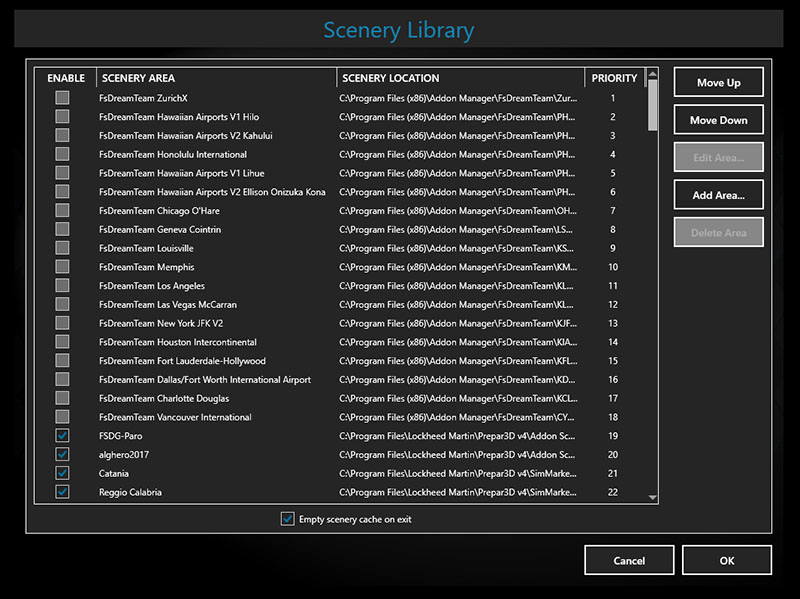Enable FsDreamTeam Chicago O'Hare checkbox

(62, 211)
